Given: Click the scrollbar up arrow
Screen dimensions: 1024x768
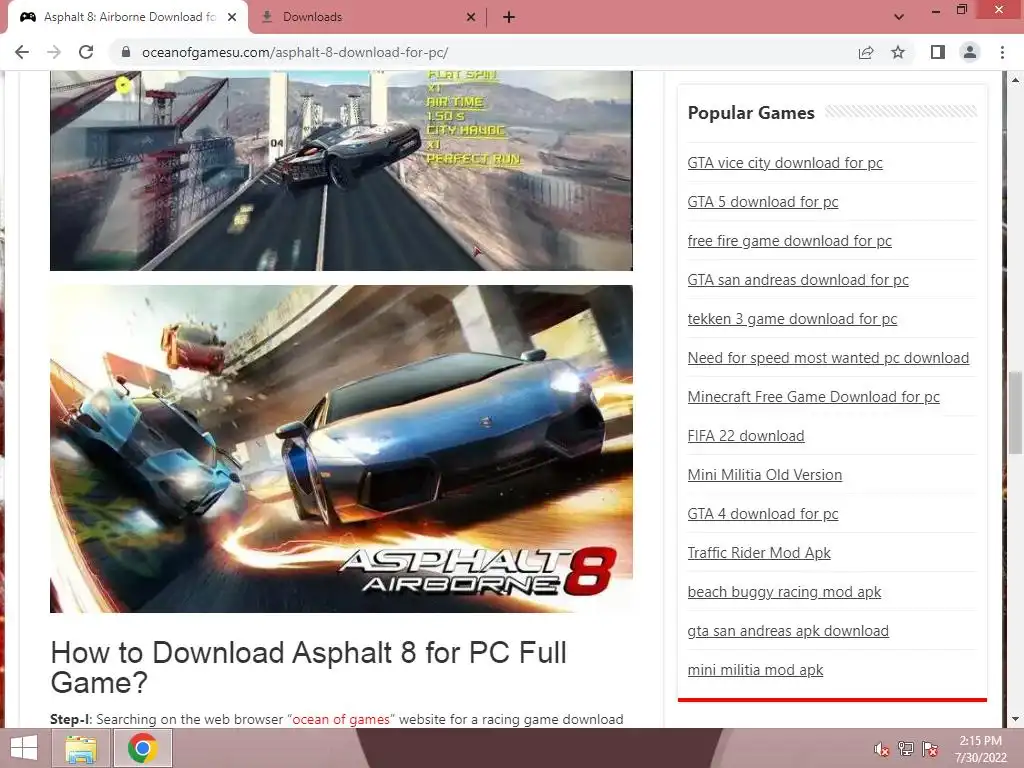Looking at the screenshot, I should [x=1015, y=80].
